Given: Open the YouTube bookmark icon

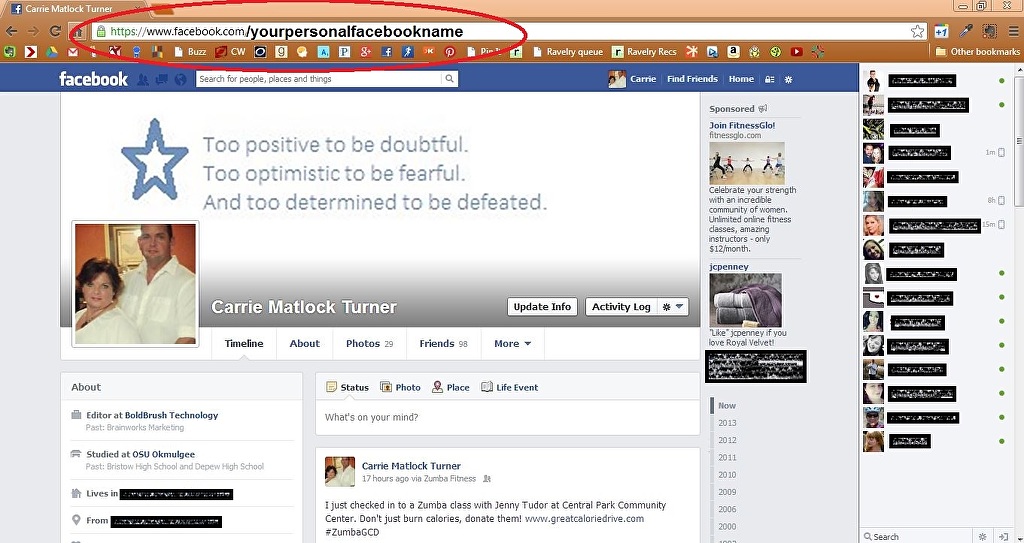Looking at the screenshot, I should point(796,52).
